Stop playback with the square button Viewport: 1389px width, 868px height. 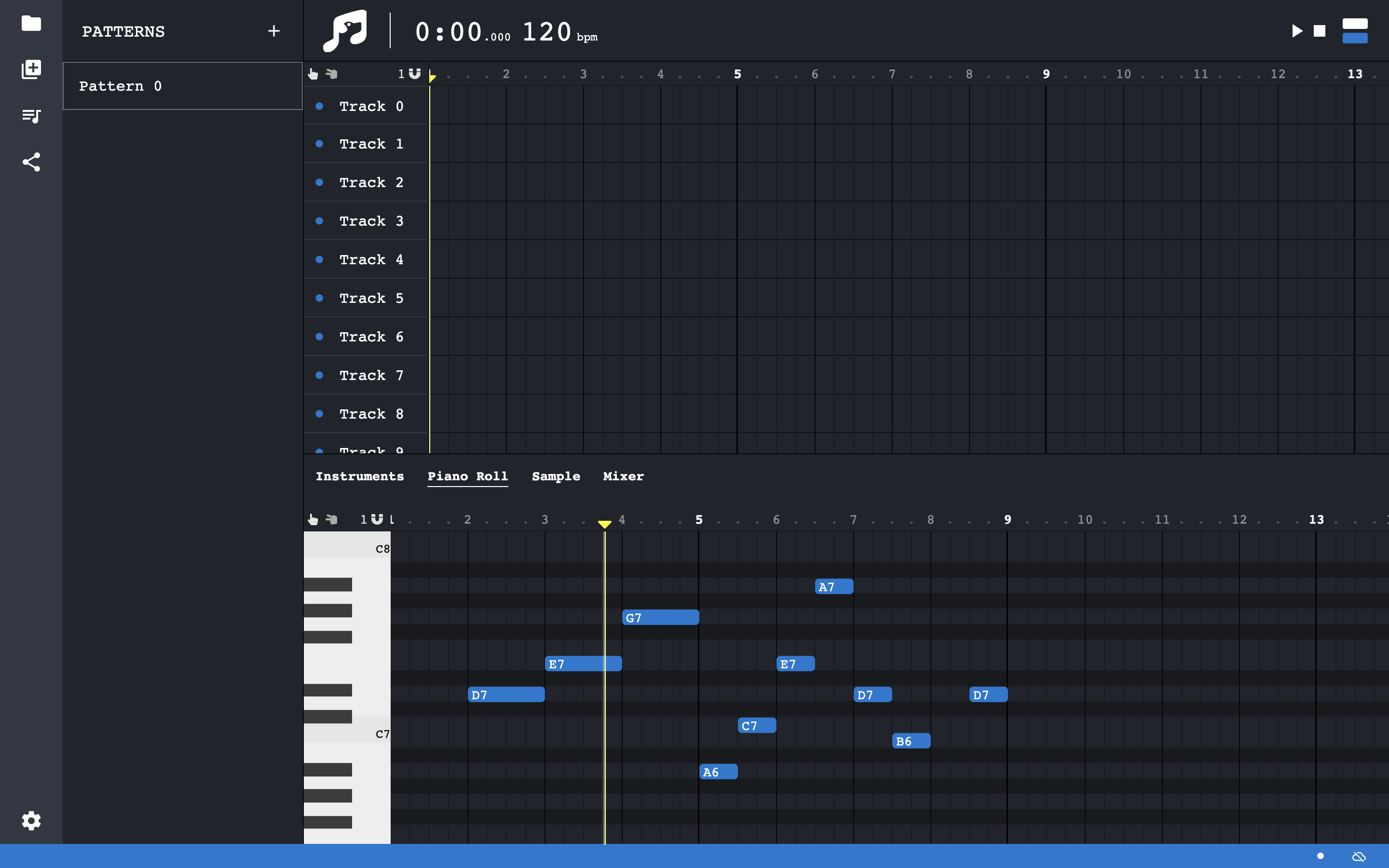(x=1320, y=31)
